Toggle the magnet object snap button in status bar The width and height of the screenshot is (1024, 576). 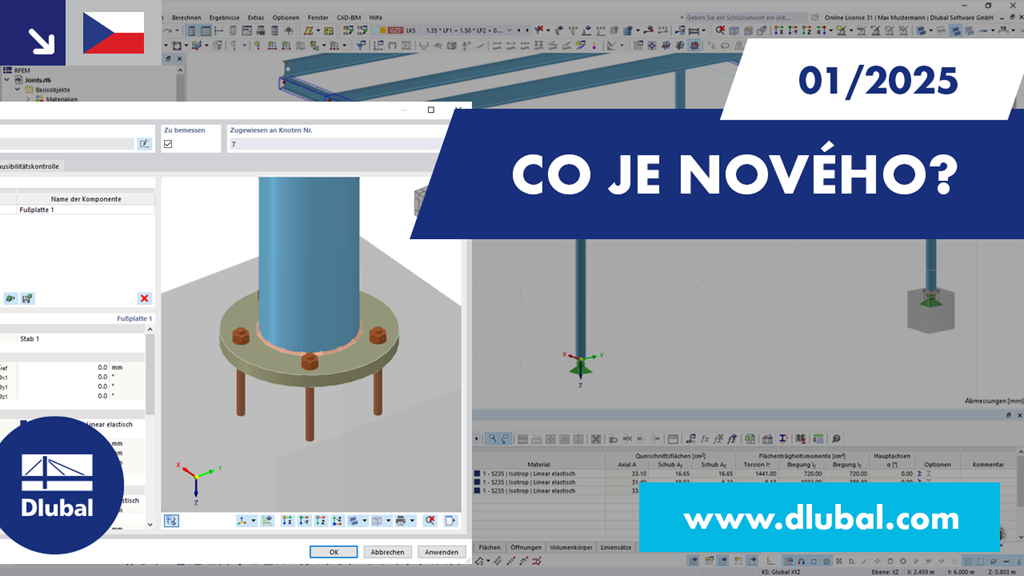pyautogui.click(x=801, y=561)
